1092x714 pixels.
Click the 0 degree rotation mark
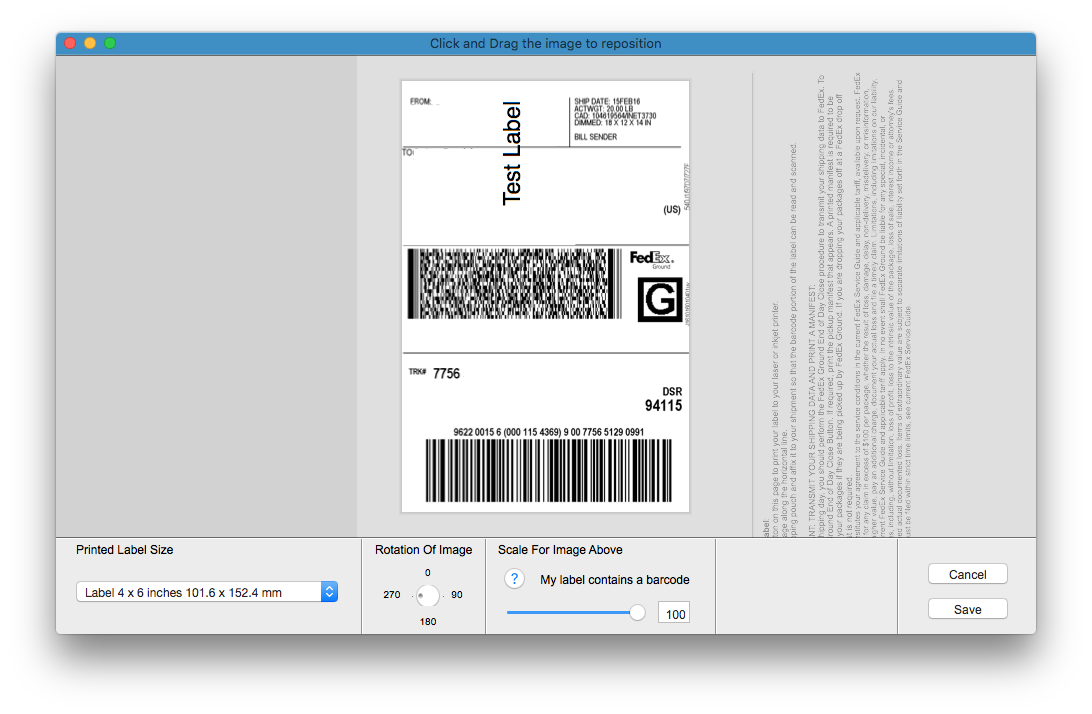click(x=428, y=572)
